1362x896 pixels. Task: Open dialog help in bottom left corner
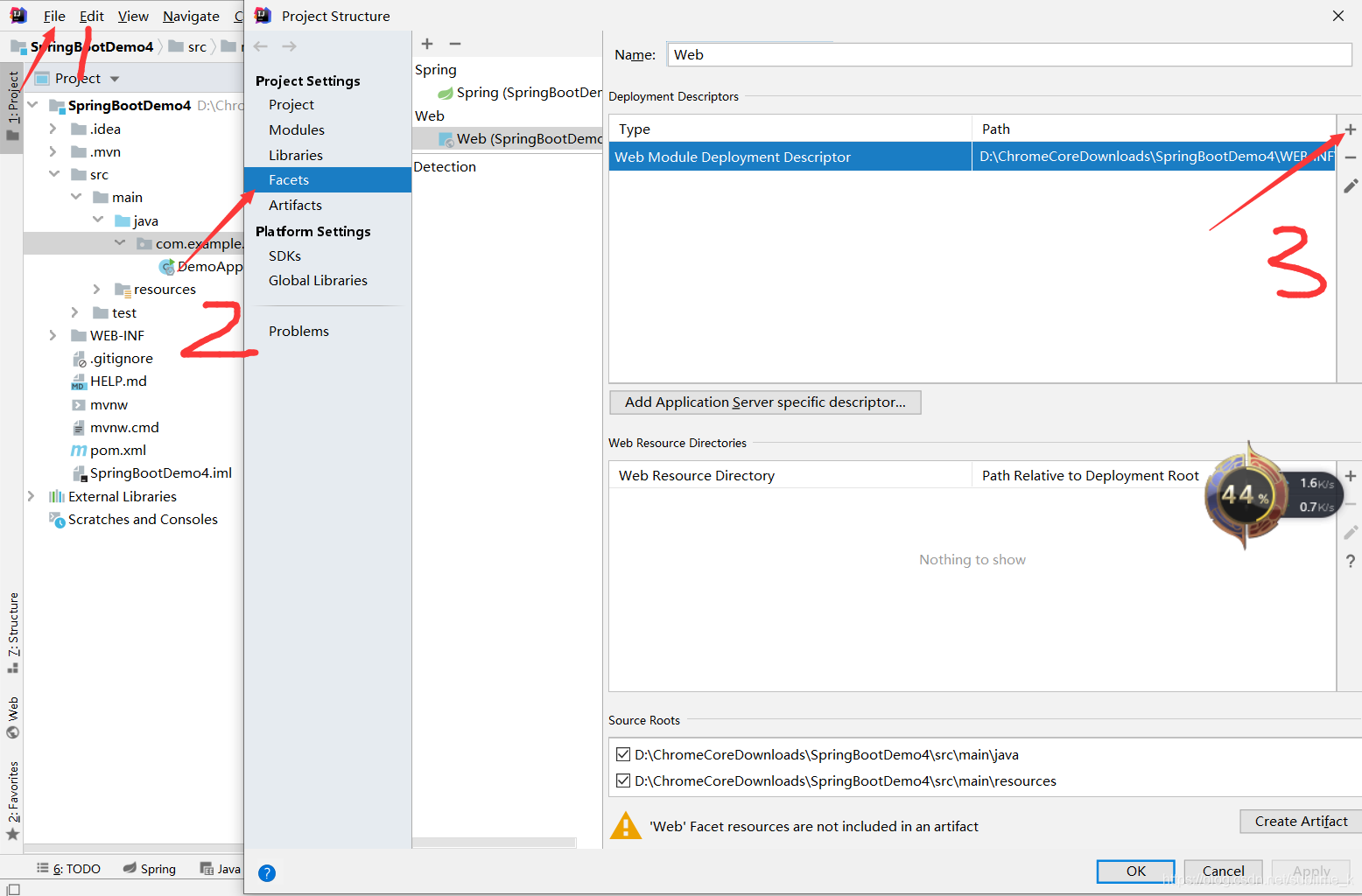point(267,872)
